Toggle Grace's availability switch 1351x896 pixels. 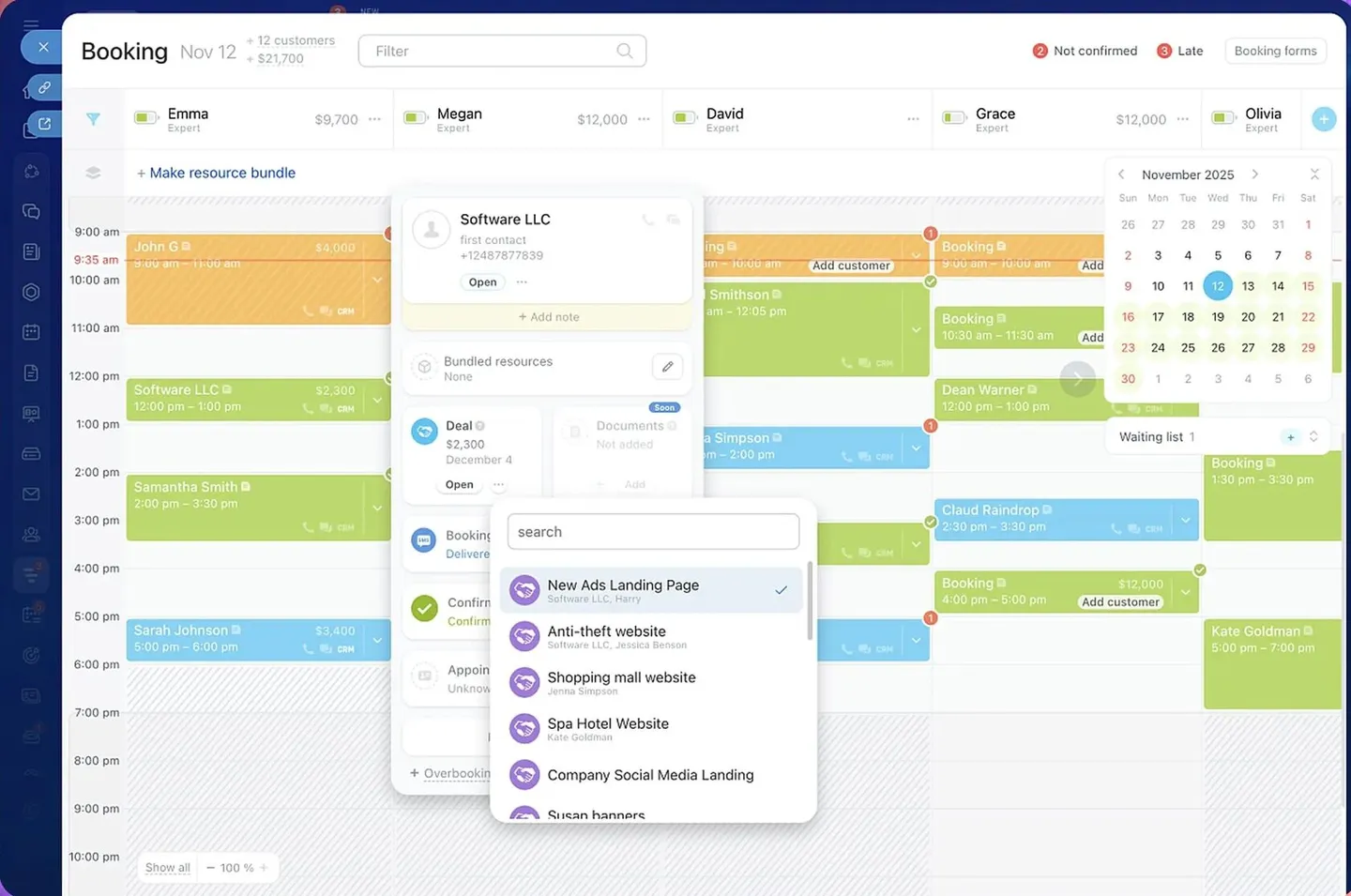coord(954,118)
